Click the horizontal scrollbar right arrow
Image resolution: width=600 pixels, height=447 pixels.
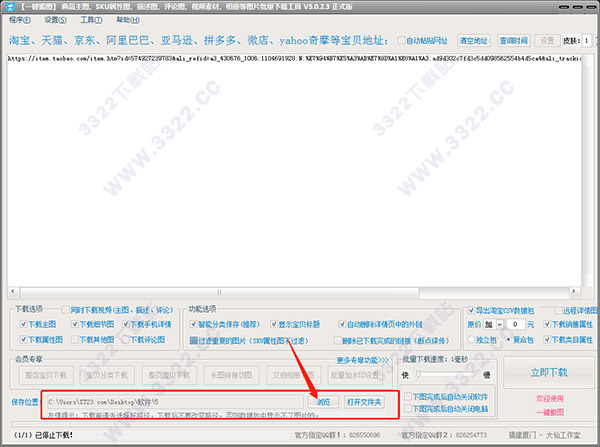tap(573, 292)
